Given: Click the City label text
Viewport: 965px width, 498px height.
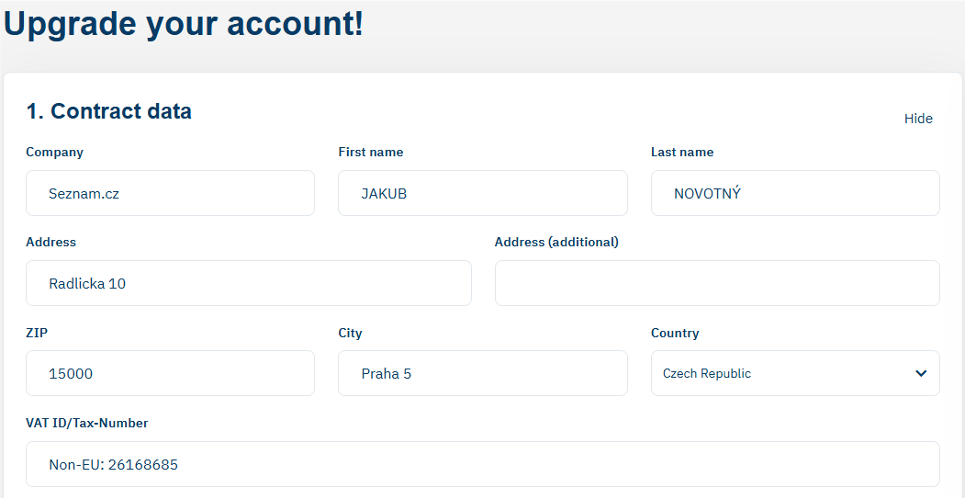Looking at the screenshot, I should point(350,333).
